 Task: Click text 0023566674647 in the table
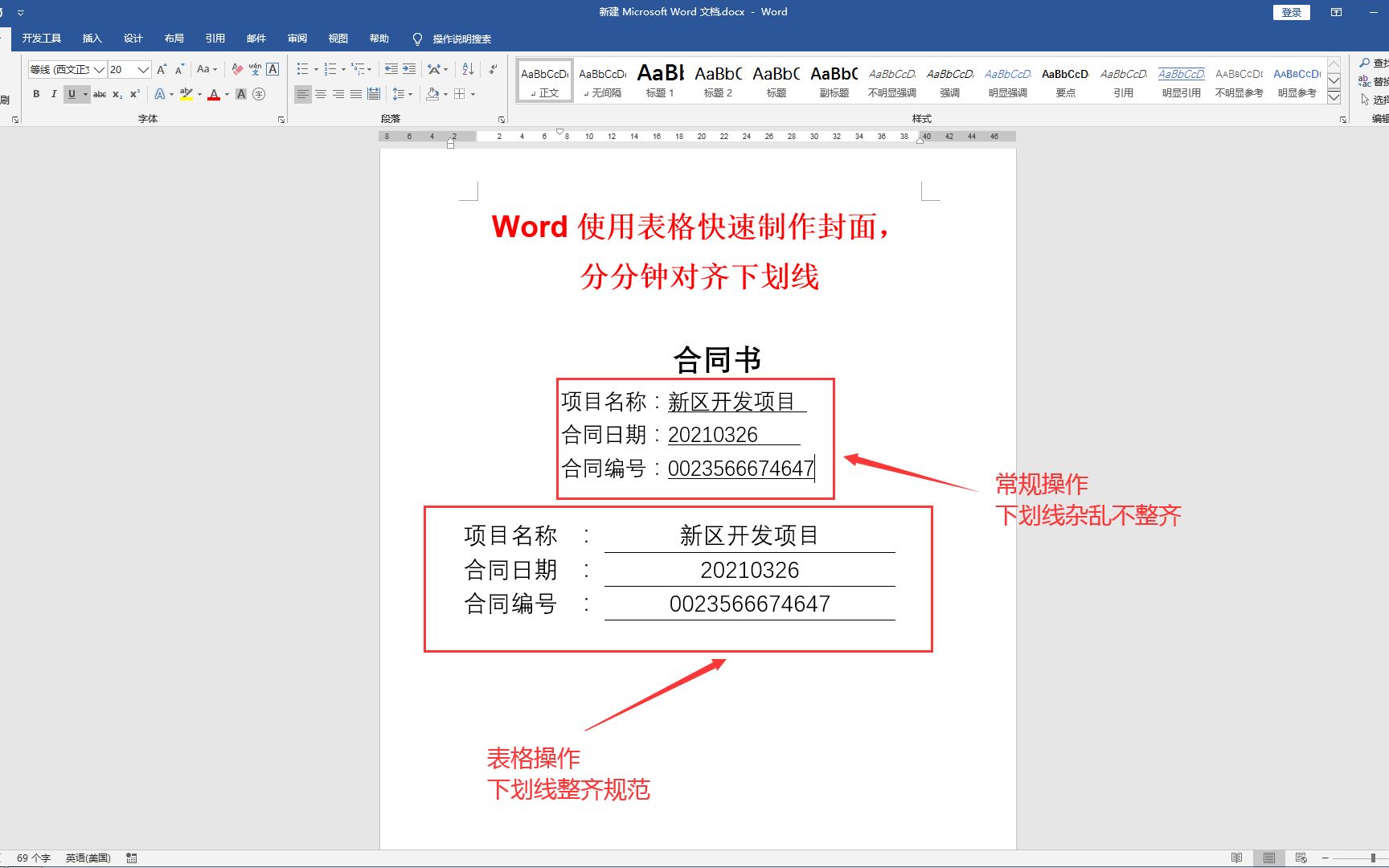[x=750, y=604]
